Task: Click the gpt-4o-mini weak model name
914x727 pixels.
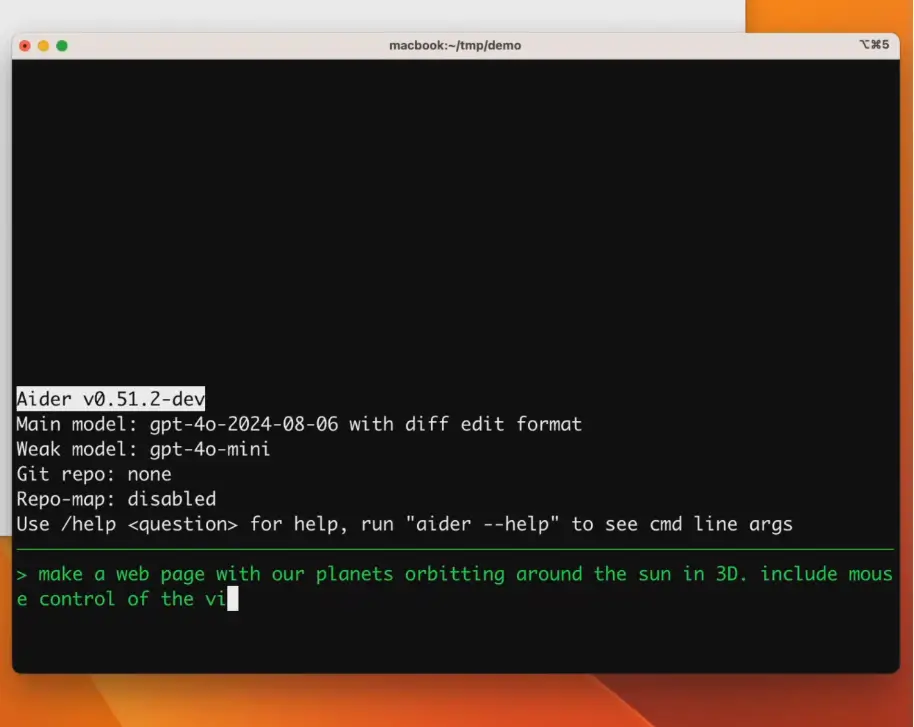Action: click(210, 449)
